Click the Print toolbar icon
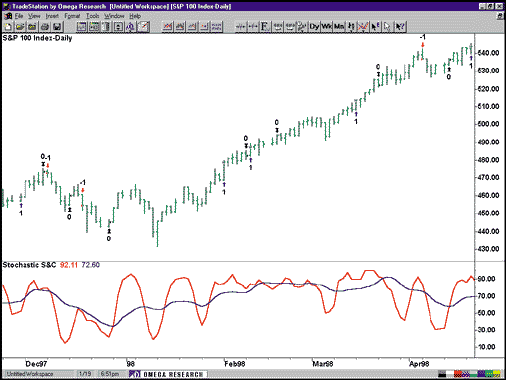Screen dimensions: 506x380 [x=45, y=27]
